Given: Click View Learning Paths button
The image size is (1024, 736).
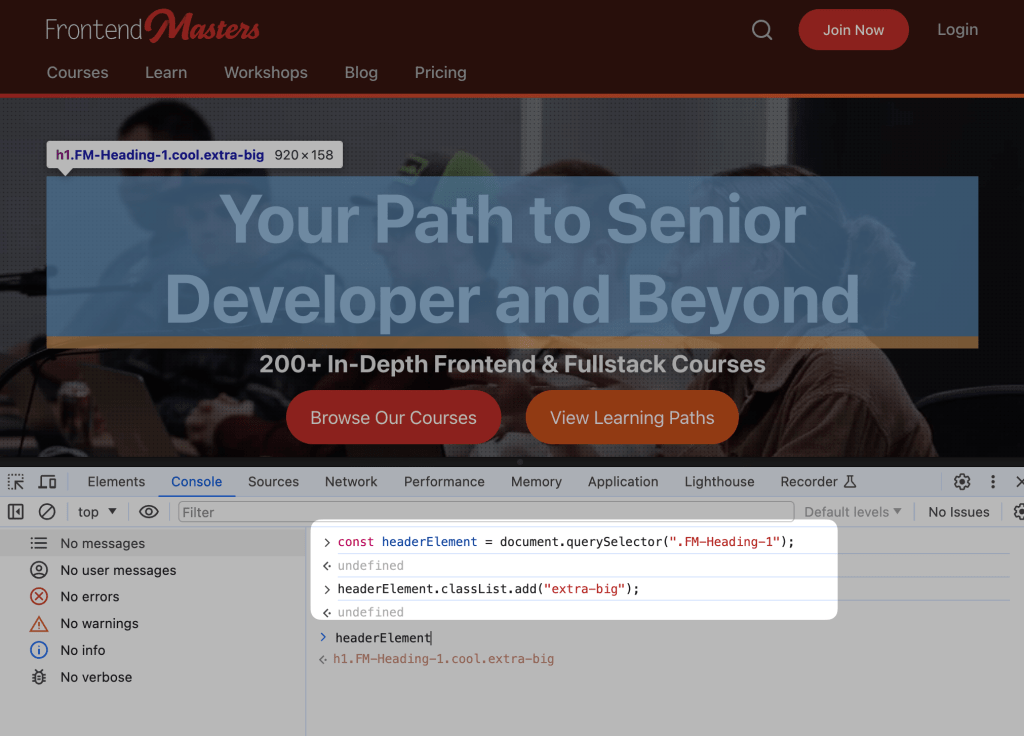Looking at the screenshot, I should tap(632, 417).
